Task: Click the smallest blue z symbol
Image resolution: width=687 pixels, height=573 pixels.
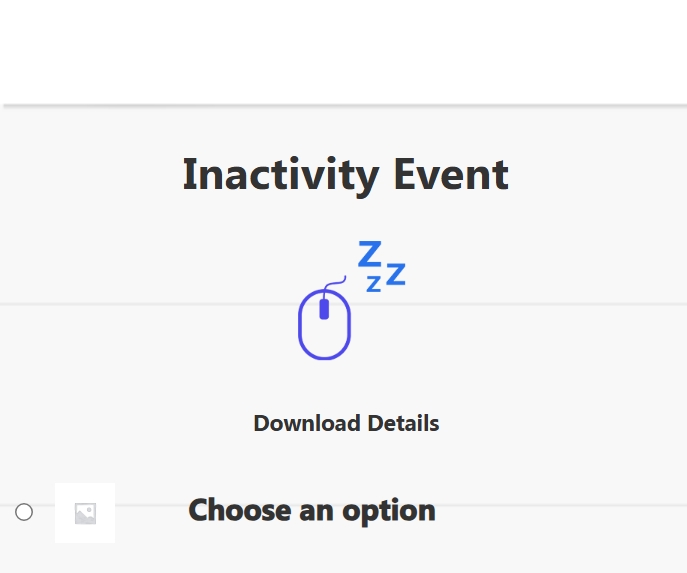Action: (373, 284)
